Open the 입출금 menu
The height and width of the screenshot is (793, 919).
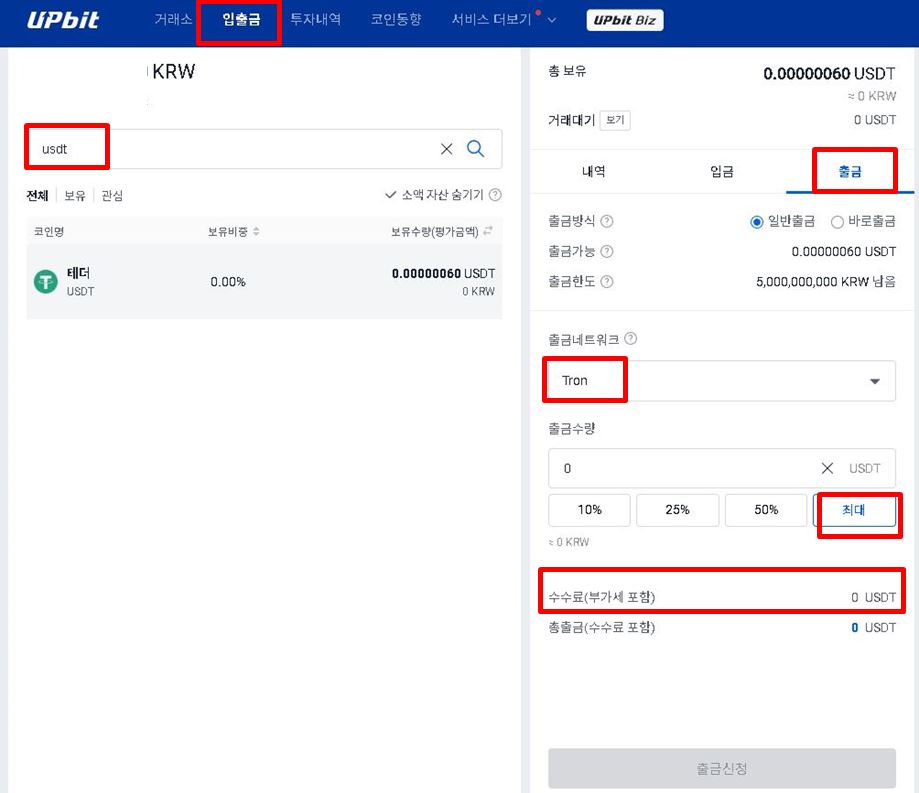240,20
